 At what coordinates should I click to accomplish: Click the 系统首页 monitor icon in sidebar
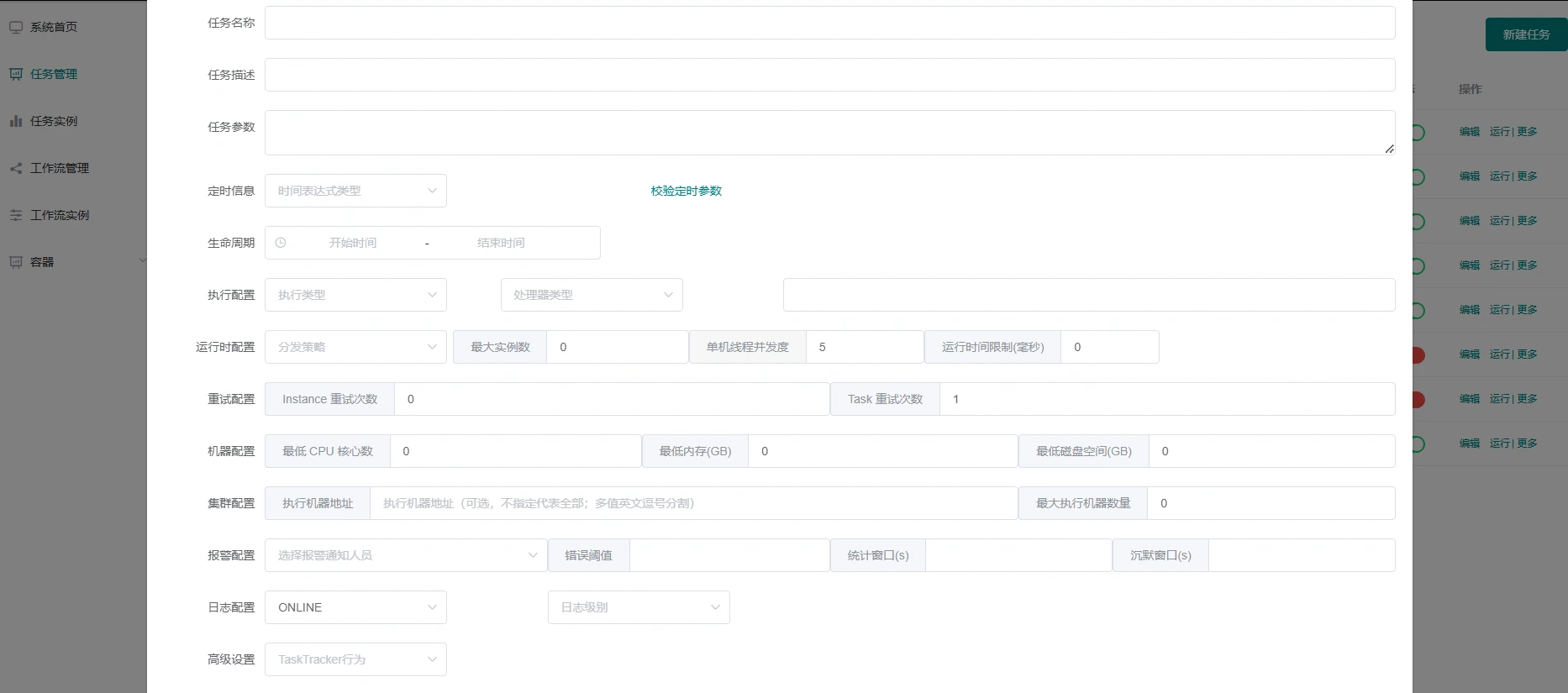tap(16, 27)
